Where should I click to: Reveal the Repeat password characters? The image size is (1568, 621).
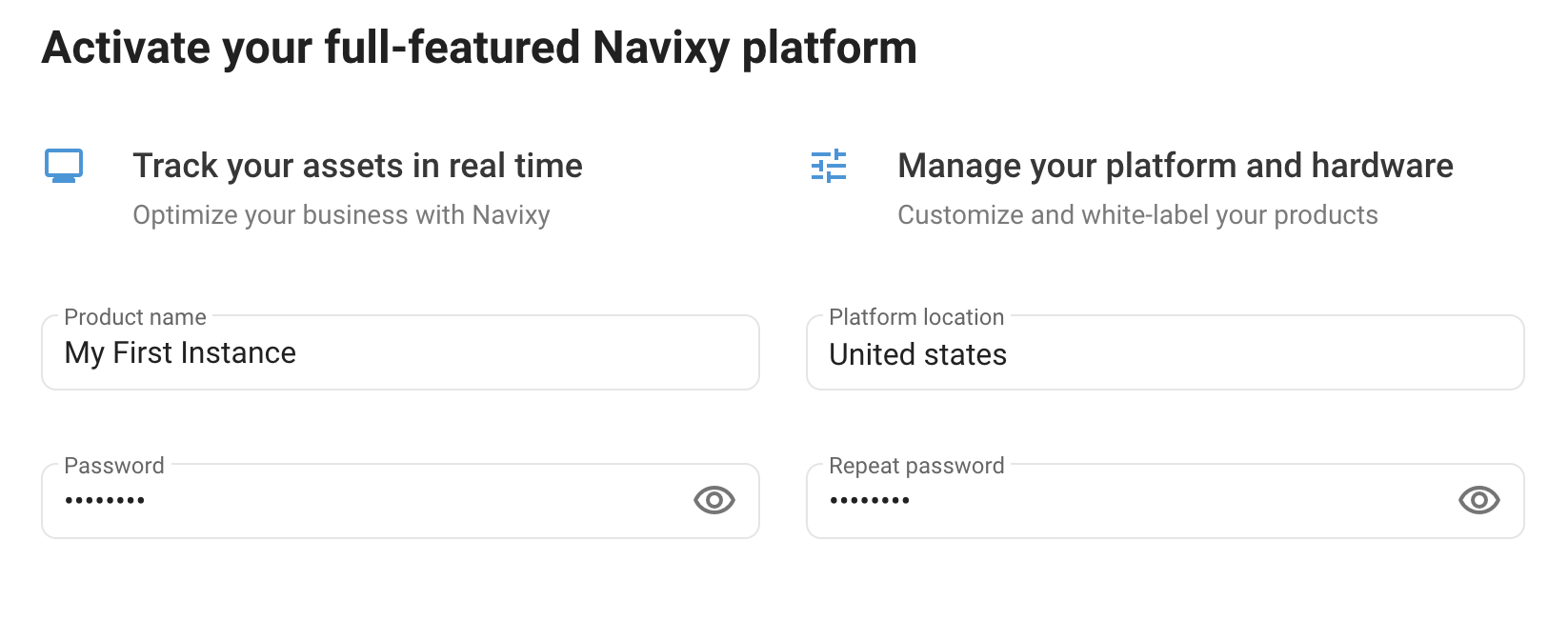coord(1479,500)
